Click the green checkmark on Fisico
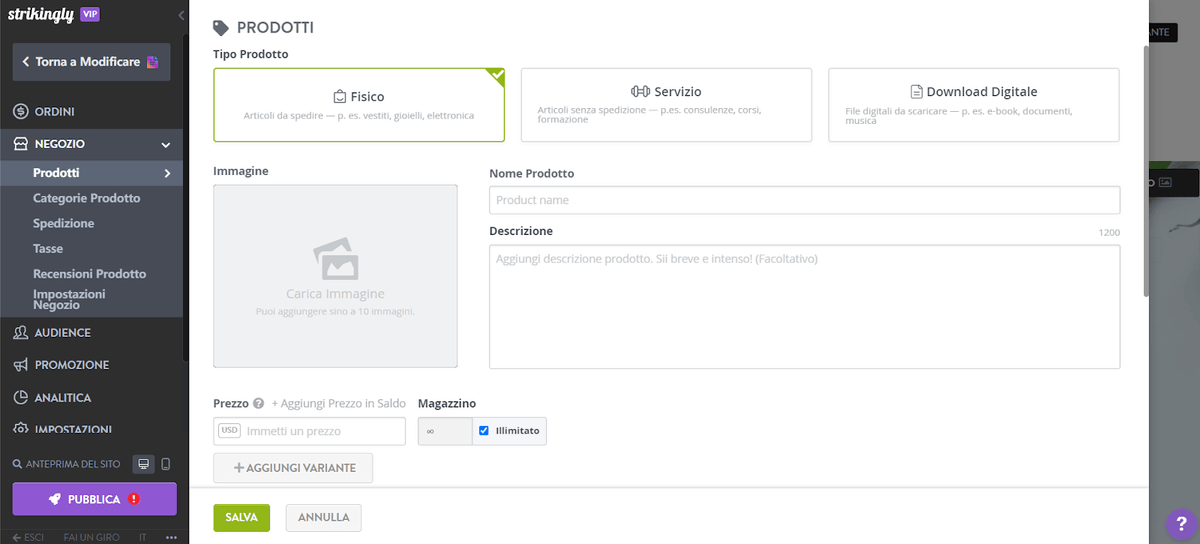Screen dimensions: 1200x544 pos(495,76)
